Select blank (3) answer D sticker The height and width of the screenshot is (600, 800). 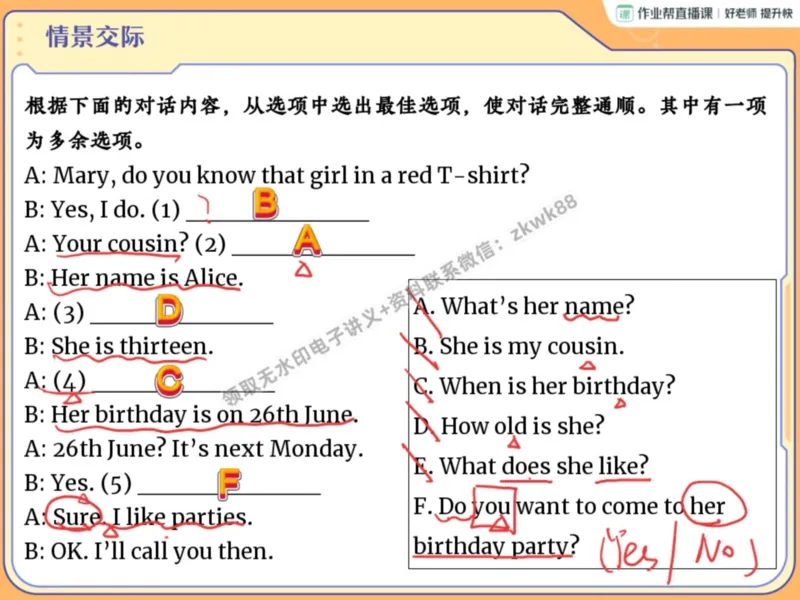pos(169,310)
